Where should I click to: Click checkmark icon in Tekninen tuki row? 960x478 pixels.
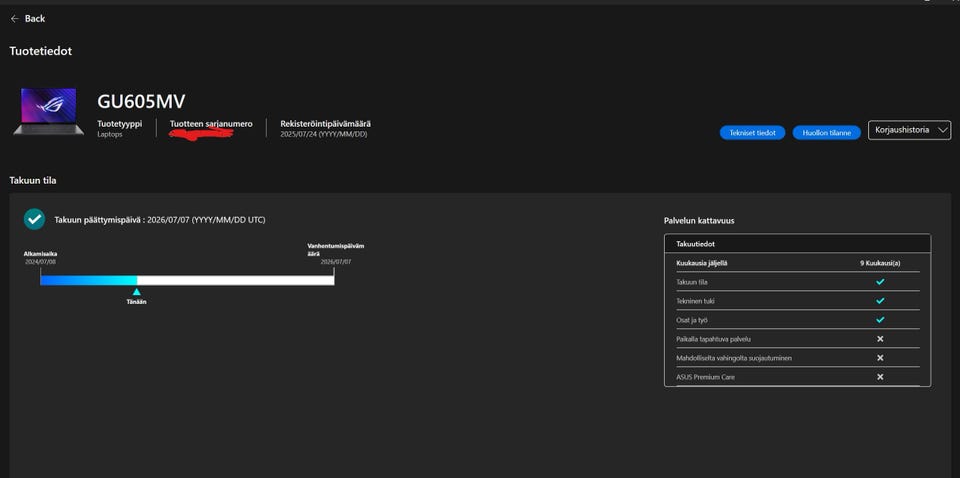point(880,301)
